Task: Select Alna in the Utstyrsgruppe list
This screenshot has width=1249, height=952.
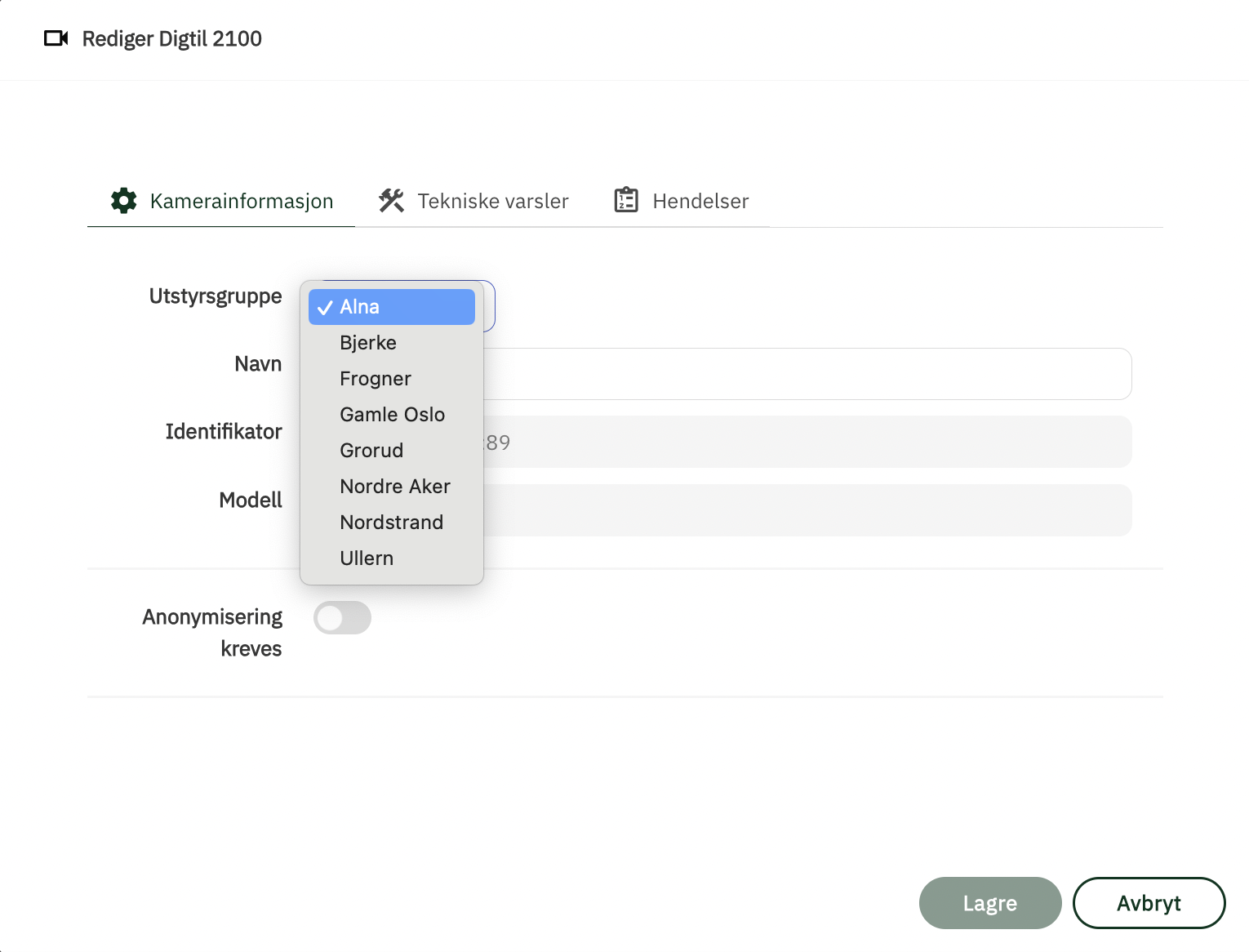Action: point(392,307)
